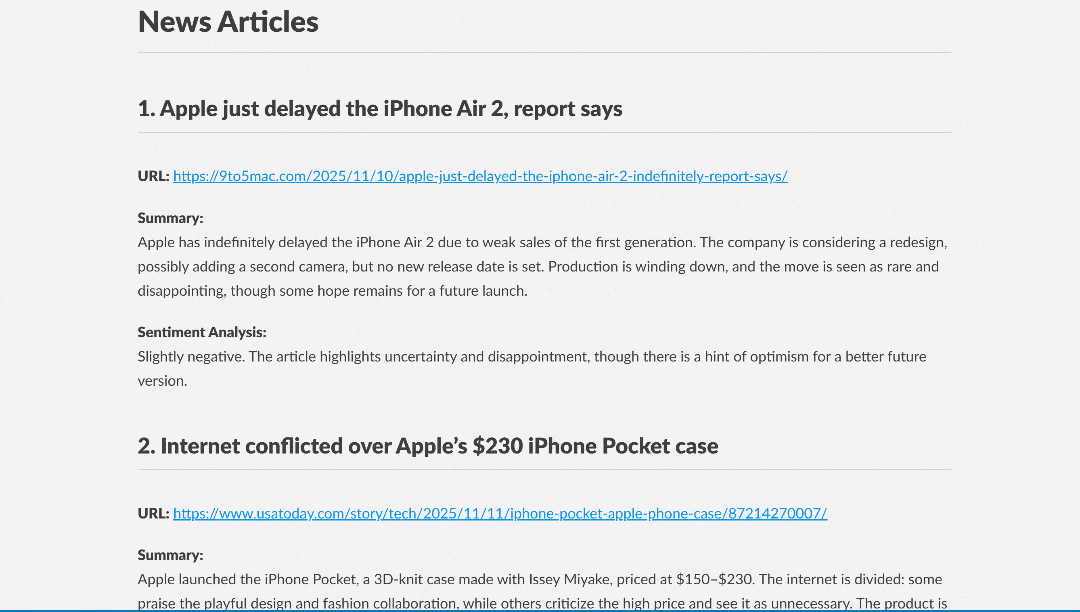Click the "News Articles" main heading
Image resolution: width=1080 pixels, height=612 pixels.
(x=228, y=22)
